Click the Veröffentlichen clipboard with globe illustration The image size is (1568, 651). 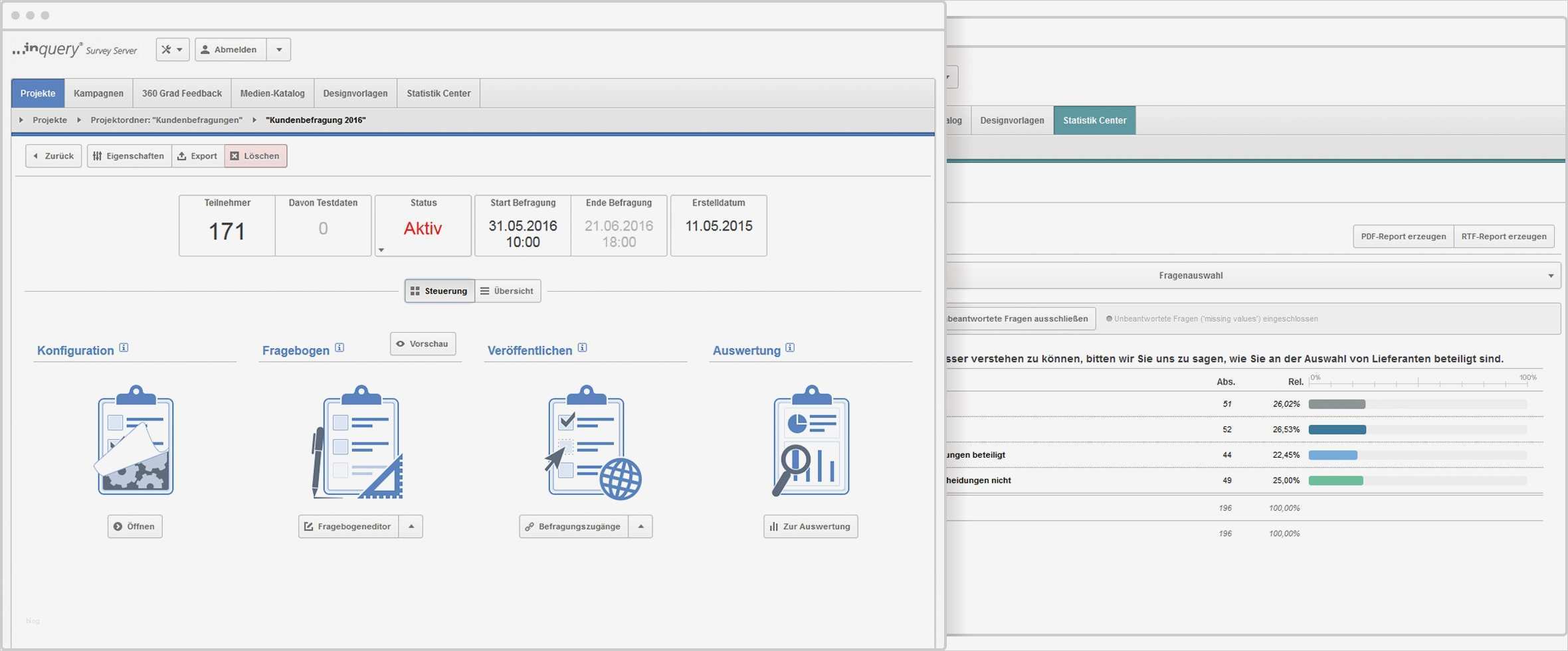(593, 442)
